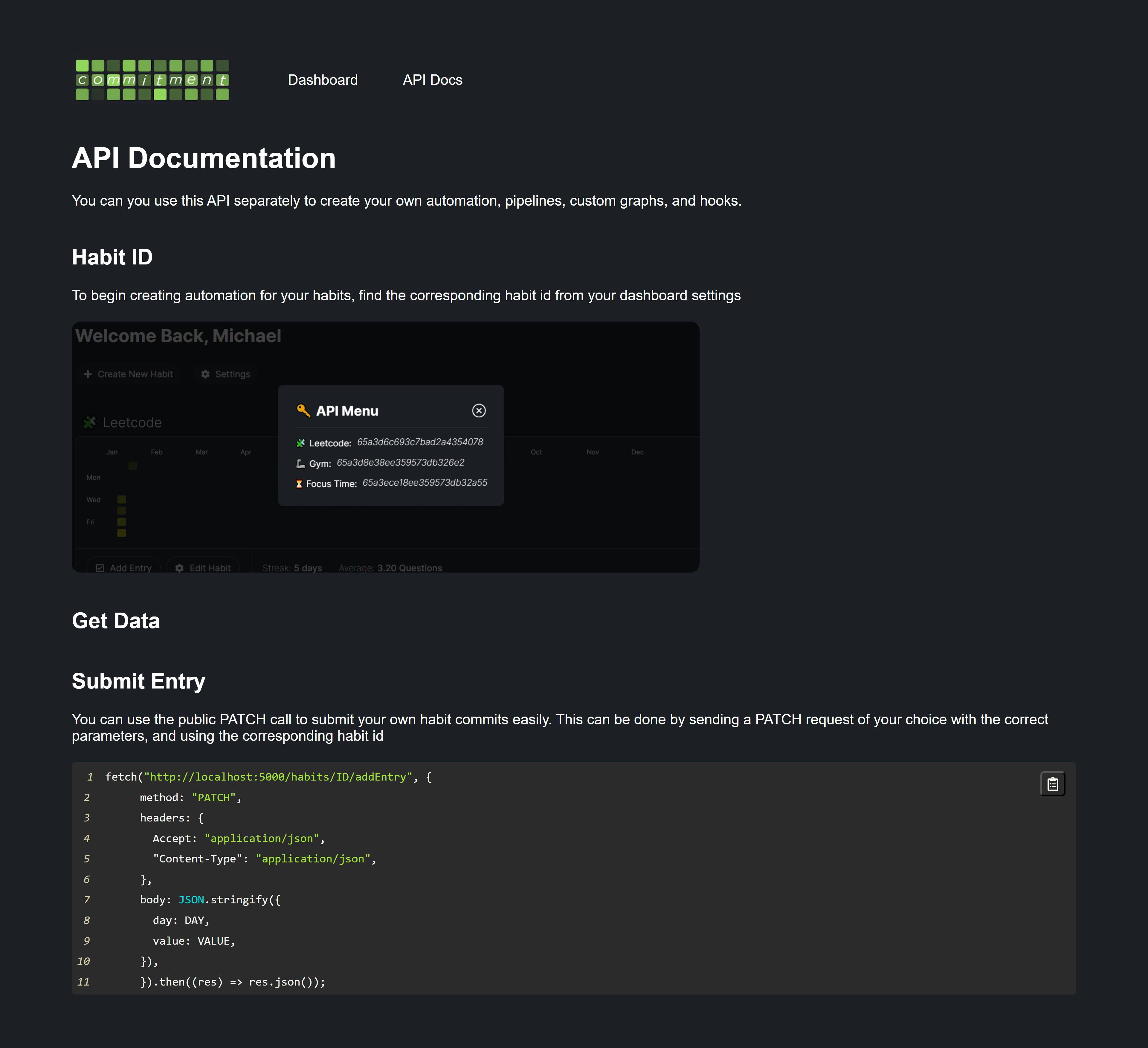Screen dimensions: 1148x1048
Task: Click the Leetcode habit title icon
Action: [x=89, y=422]
